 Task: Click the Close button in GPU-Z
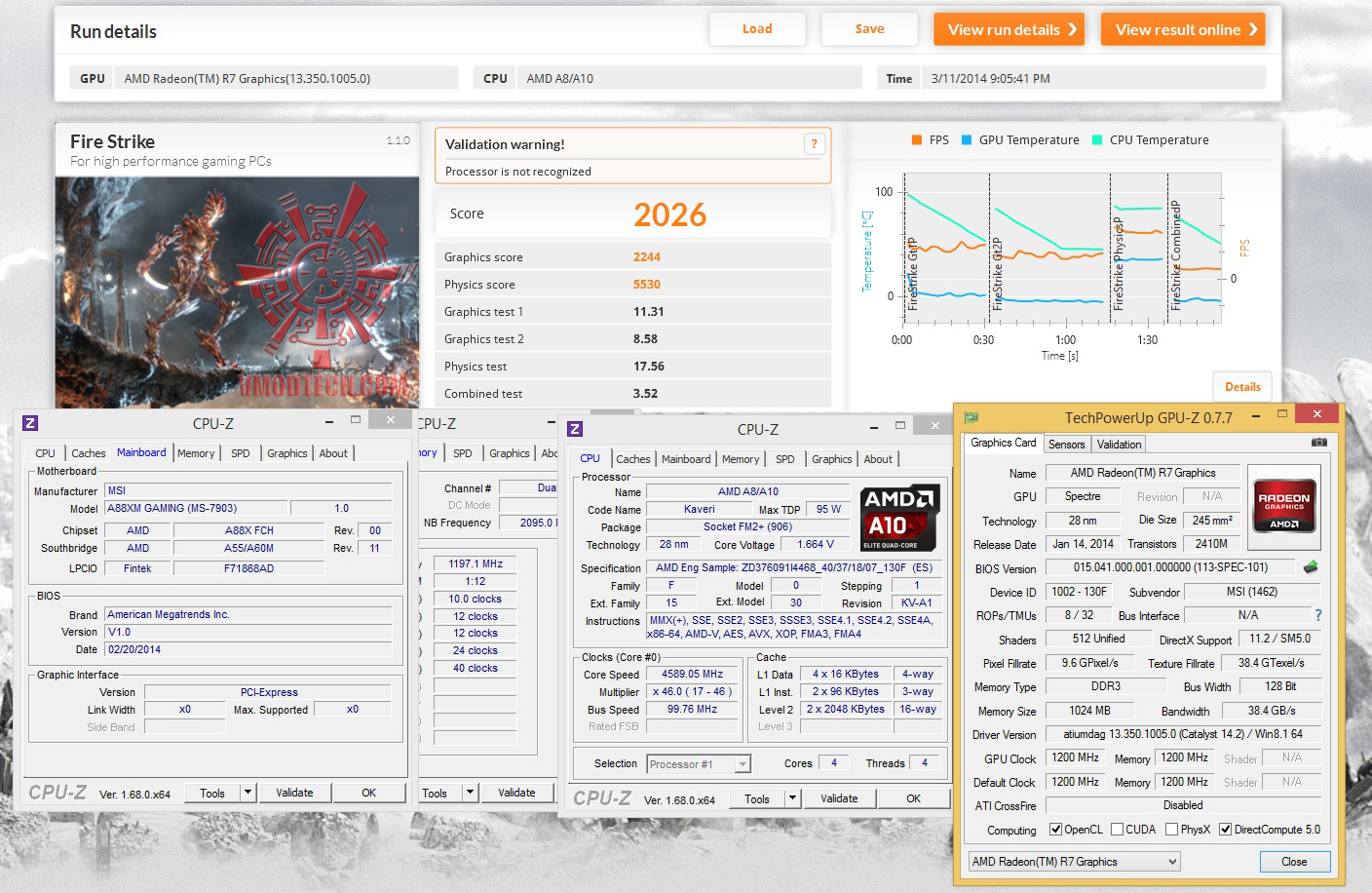[x=1294, y=862]
